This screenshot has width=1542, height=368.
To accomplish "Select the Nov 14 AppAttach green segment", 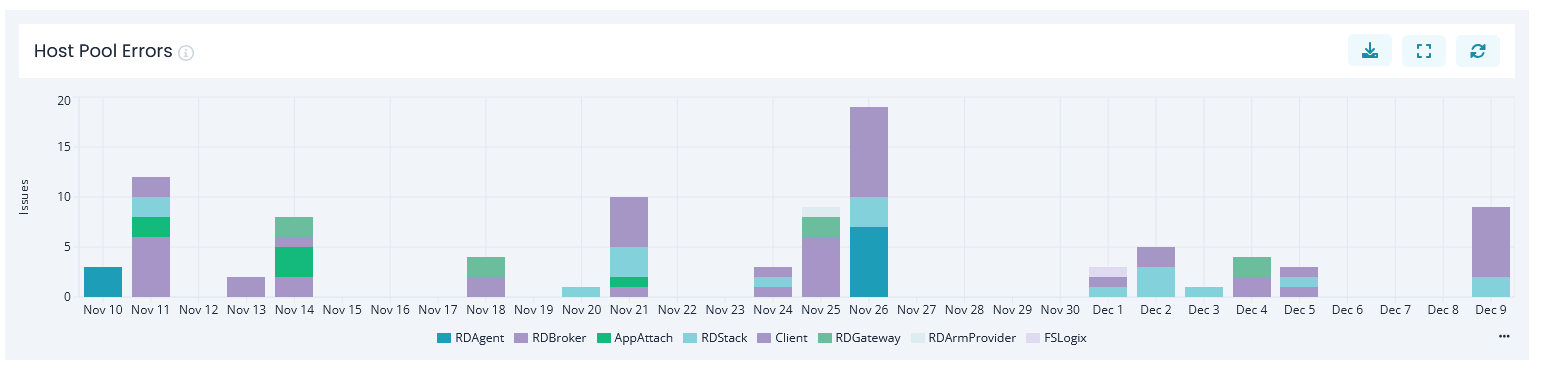I will 294,262.
